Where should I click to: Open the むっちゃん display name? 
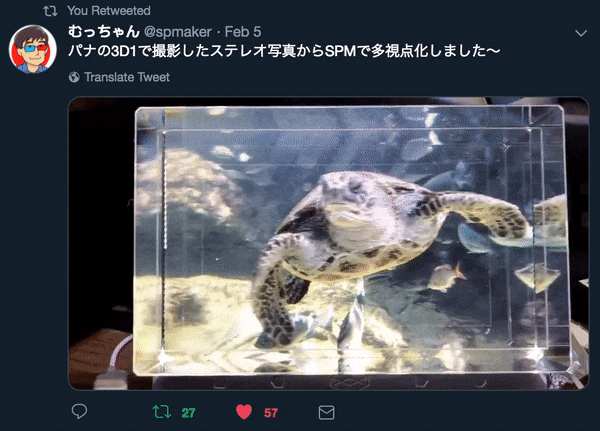coord(104,31)
